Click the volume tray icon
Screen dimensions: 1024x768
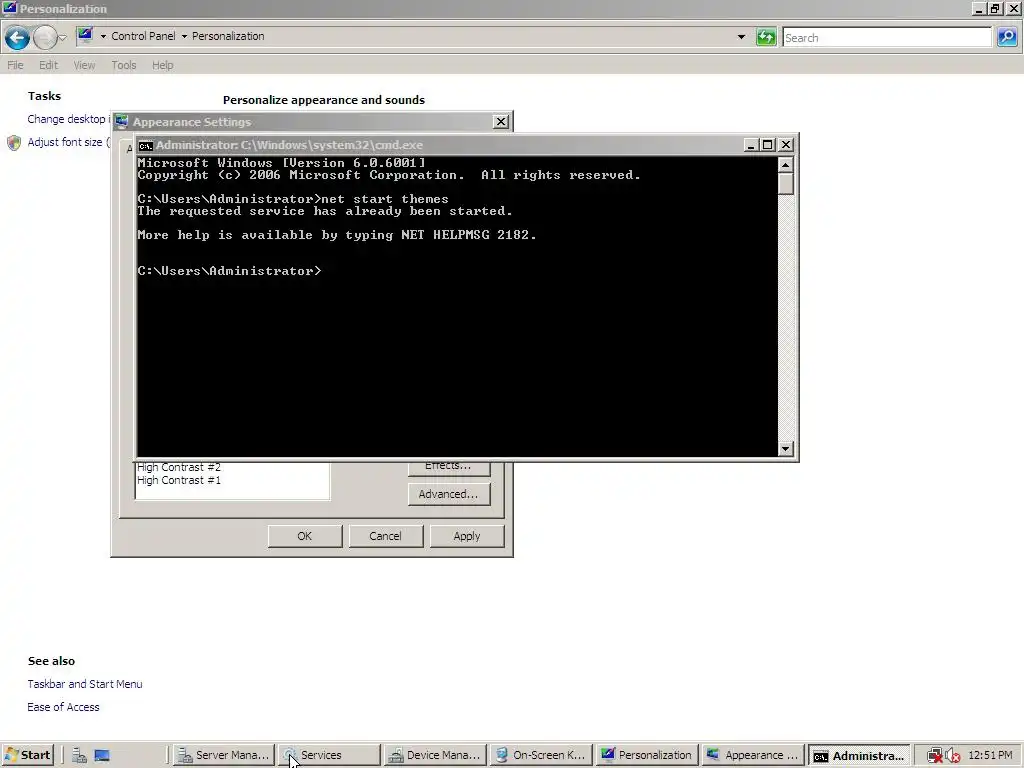[953, 756]
